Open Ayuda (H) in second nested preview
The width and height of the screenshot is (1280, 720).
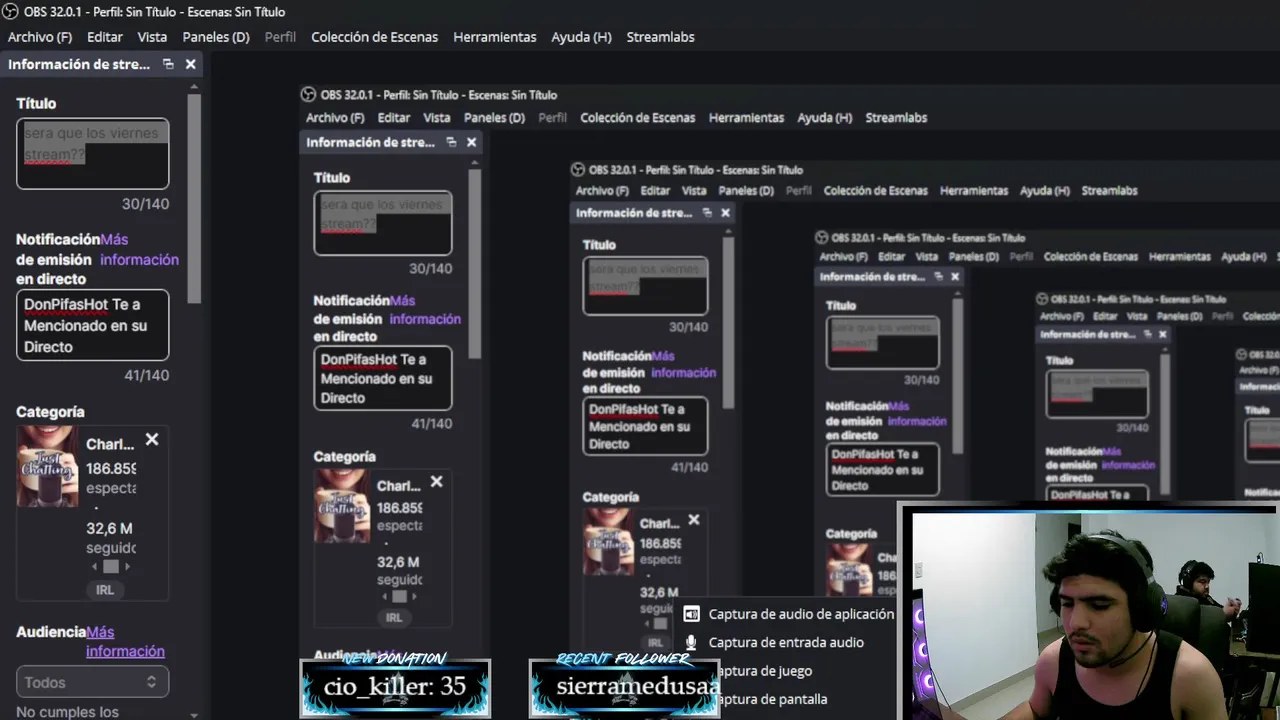[x=1045, y=191]
